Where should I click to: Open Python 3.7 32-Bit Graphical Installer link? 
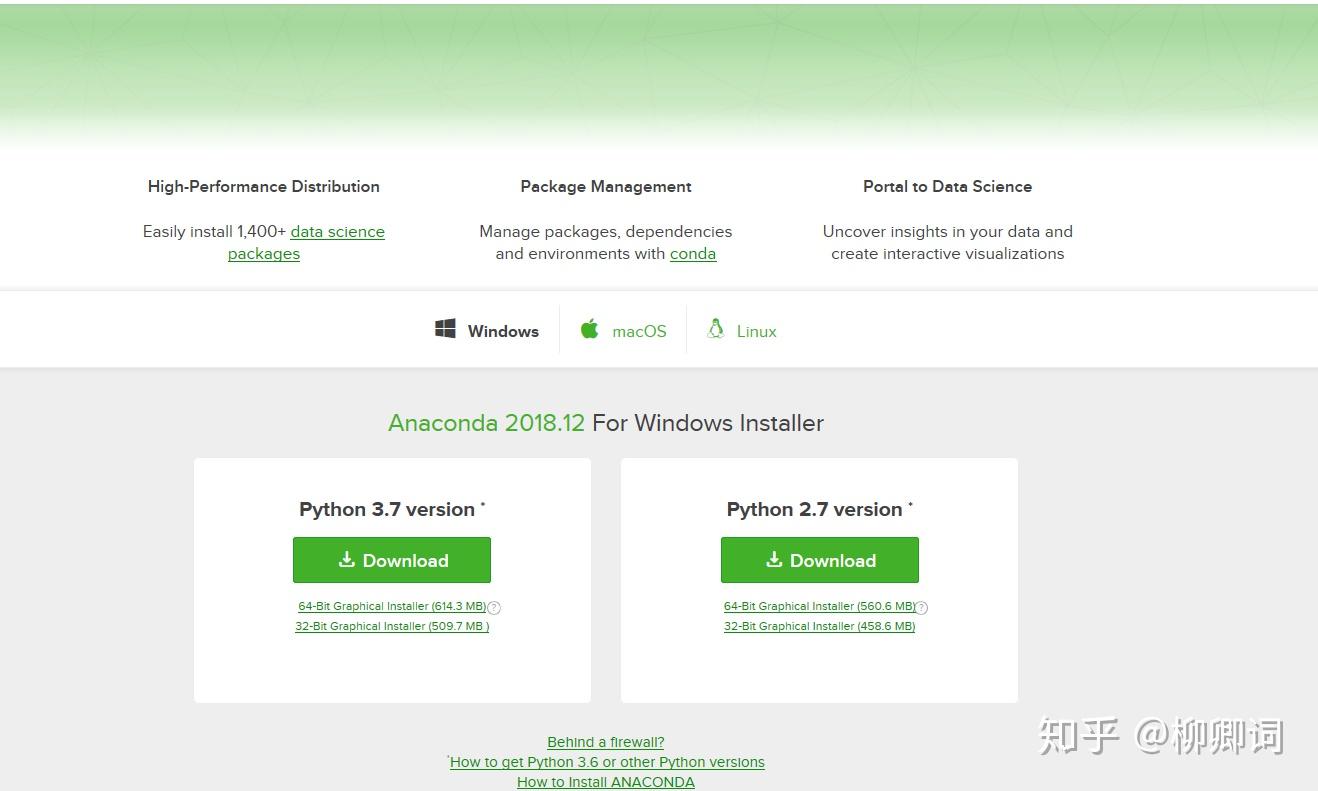392,626
